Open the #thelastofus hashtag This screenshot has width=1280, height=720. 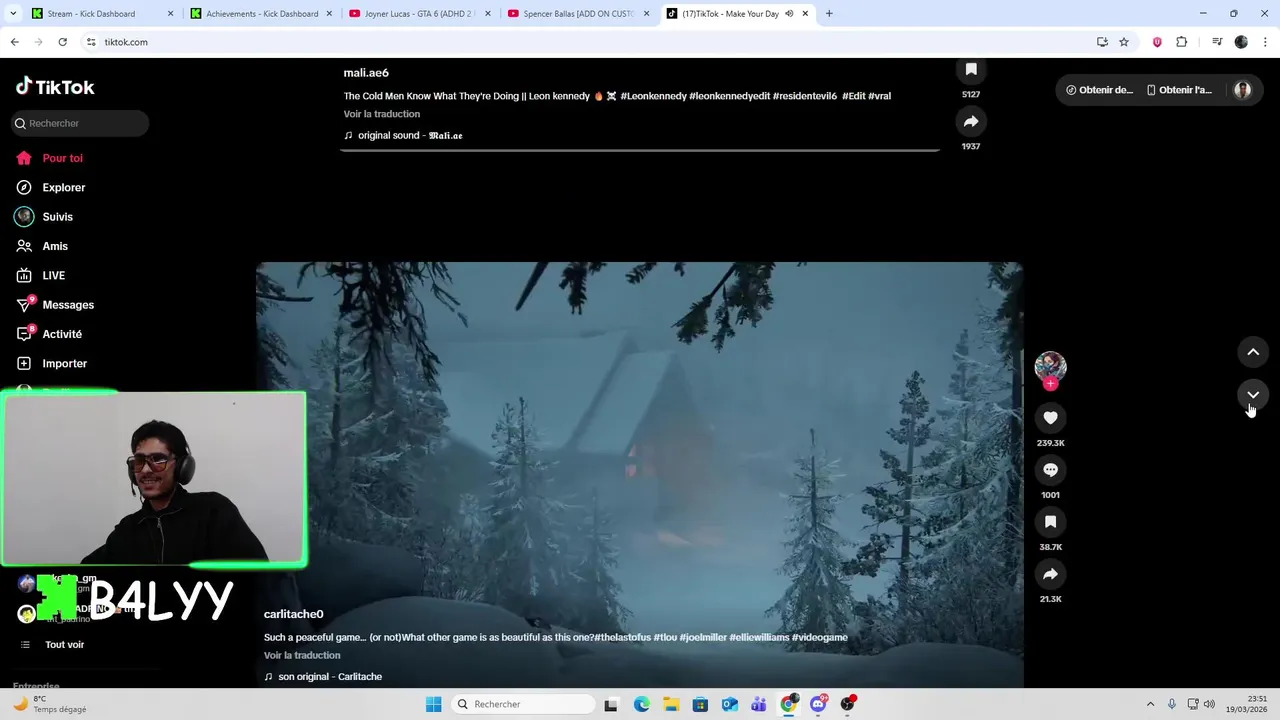tap(622, 637)
